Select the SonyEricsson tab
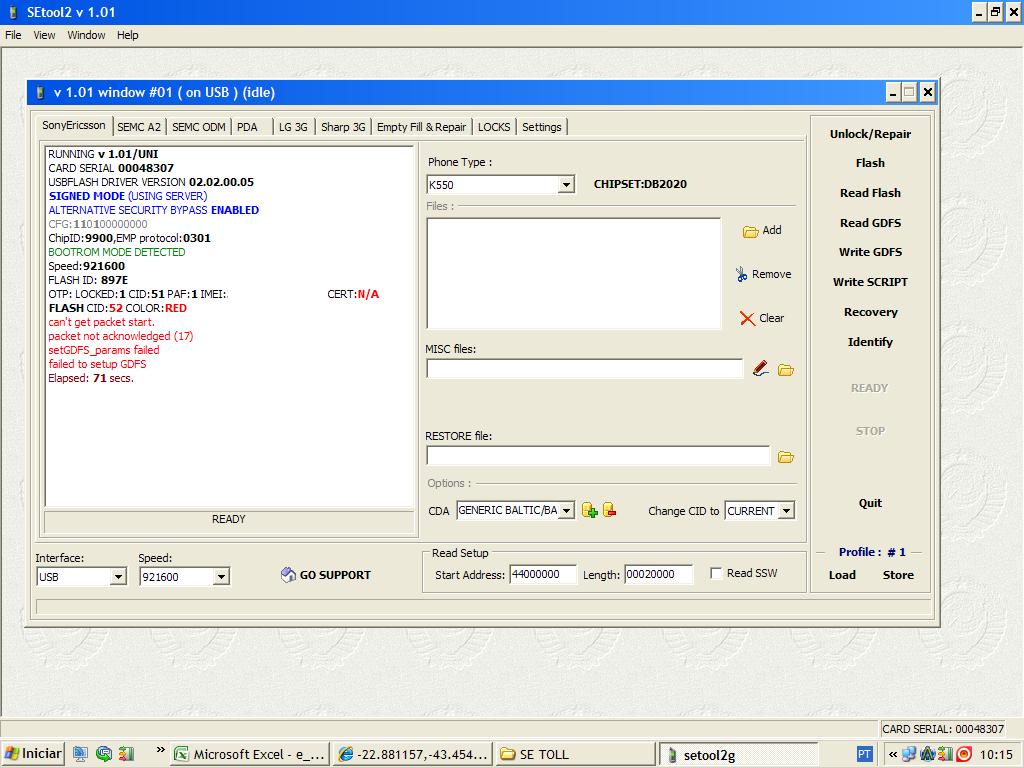This screenshot has width=1024, height=768. click(x=74, y=125)
